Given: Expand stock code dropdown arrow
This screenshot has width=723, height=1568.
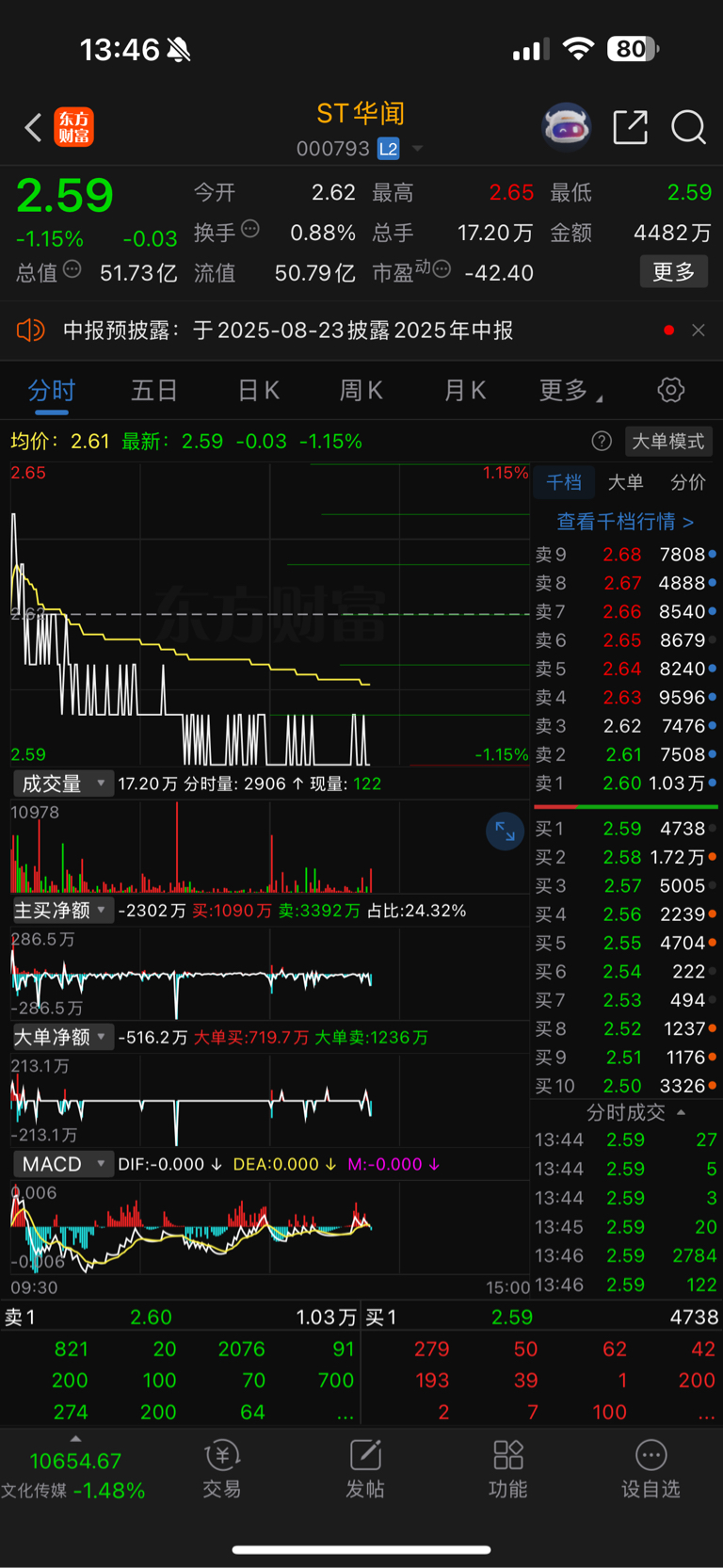Looking at the screenshot, I should tap(417, 149).
